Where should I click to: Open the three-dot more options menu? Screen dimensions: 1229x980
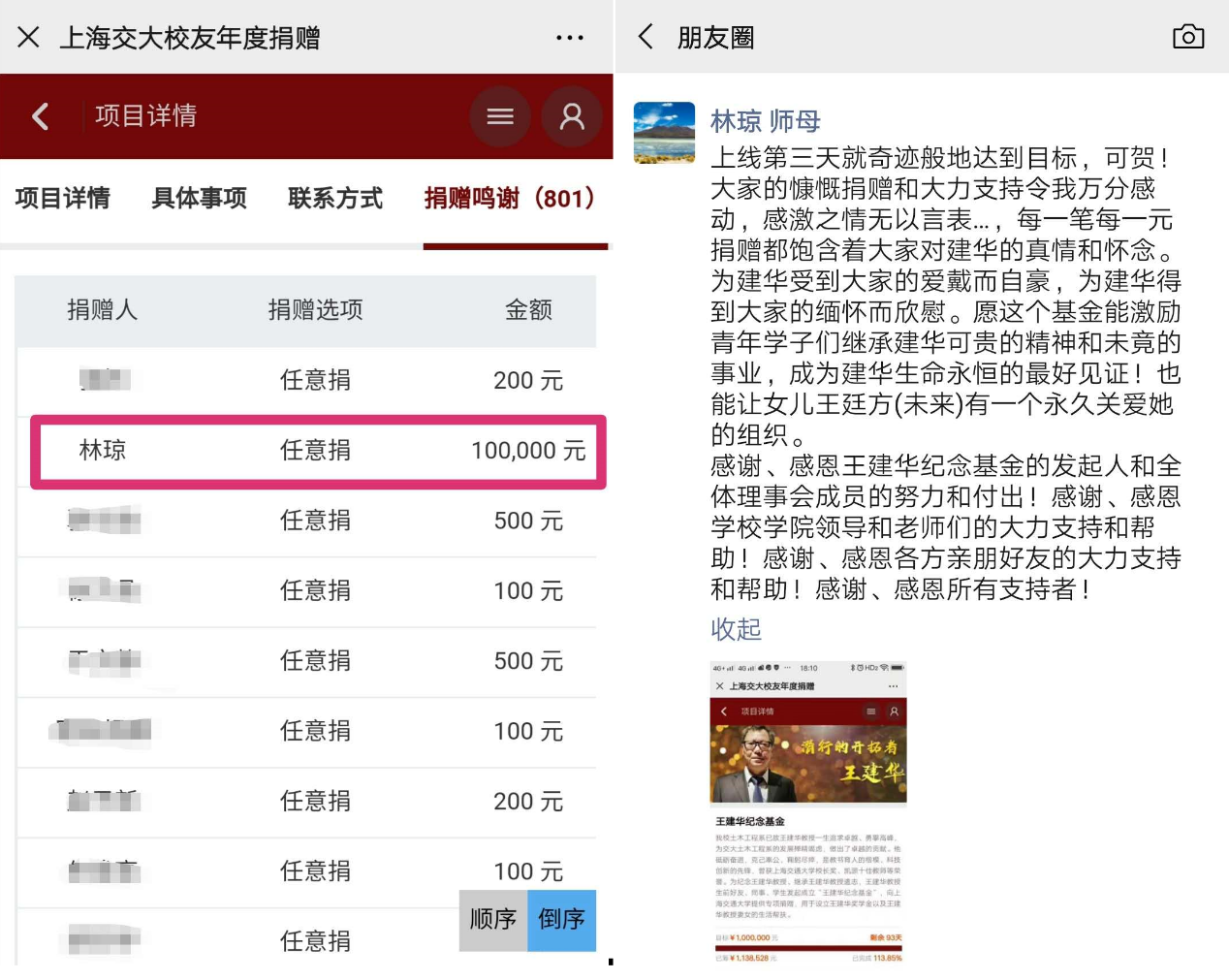pos(570,38)
